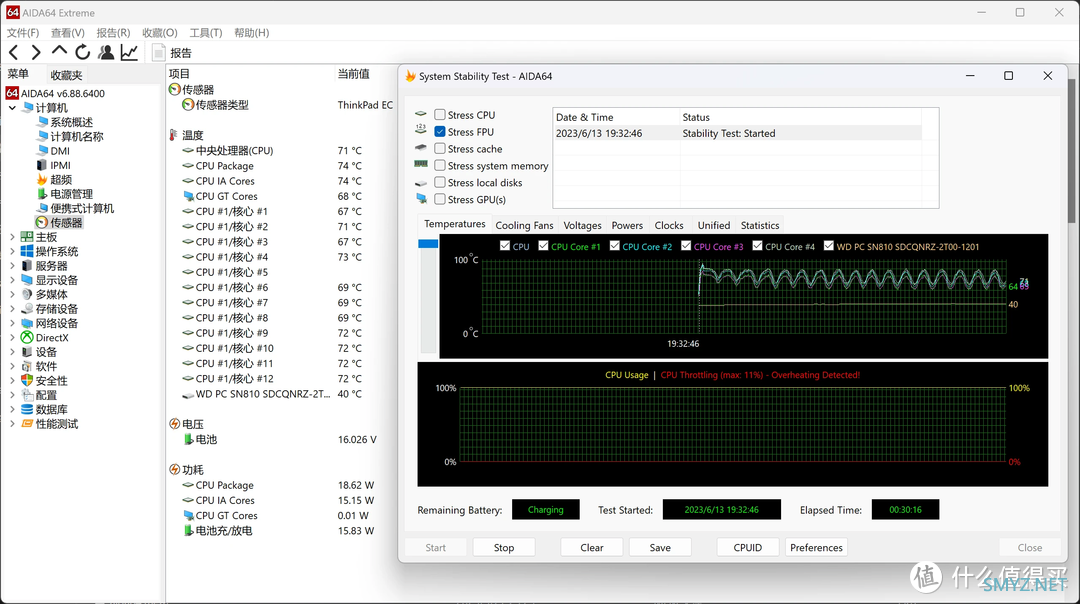The height and width of the screenshot is (604, 1080).
Task: Collapse the 计算机 tree node
Action: [x=12, y=107]
